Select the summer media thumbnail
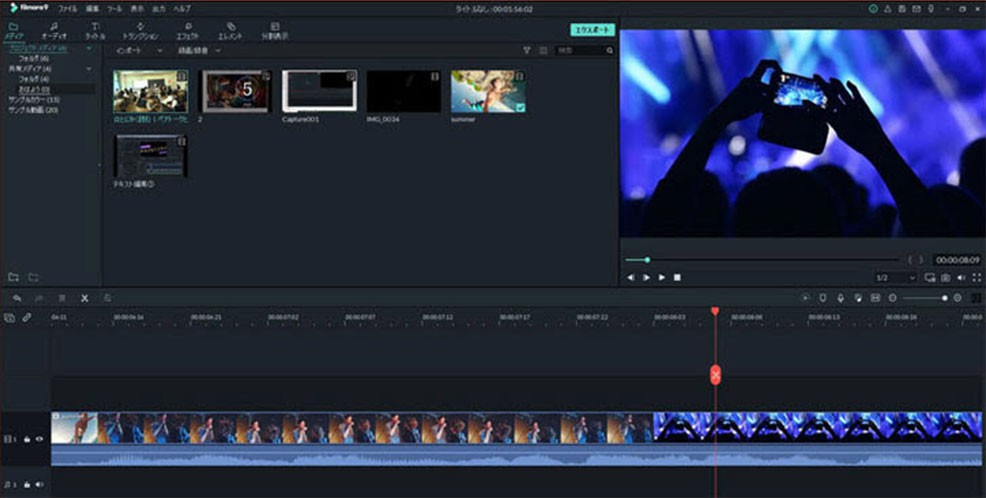 tap(488, 92)
